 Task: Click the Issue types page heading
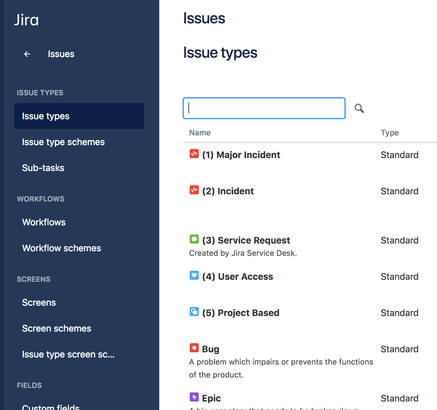[220, 53]
